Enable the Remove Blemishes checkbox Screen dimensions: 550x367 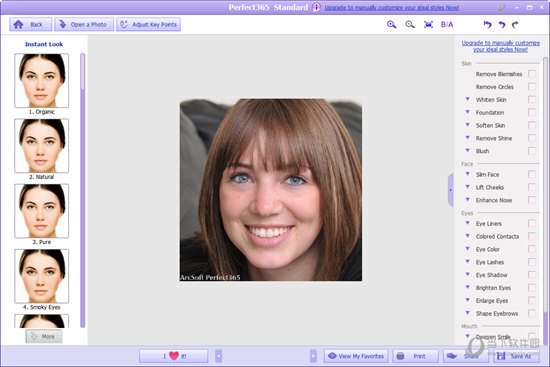pyautogui.click(x=532, y=74)
